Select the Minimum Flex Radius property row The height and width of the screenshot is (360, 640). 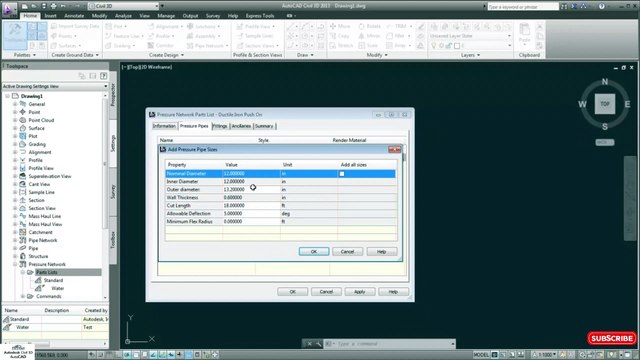pos(280,222)
